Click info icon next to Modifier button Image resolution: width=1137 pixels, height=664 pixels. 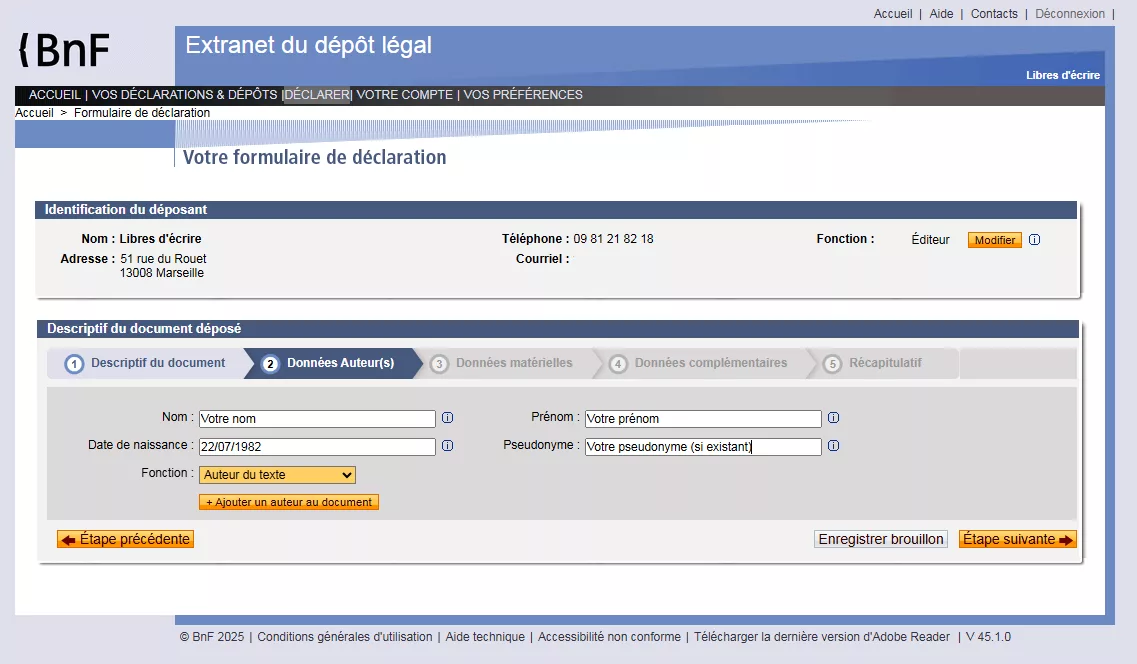(1034, 240)
